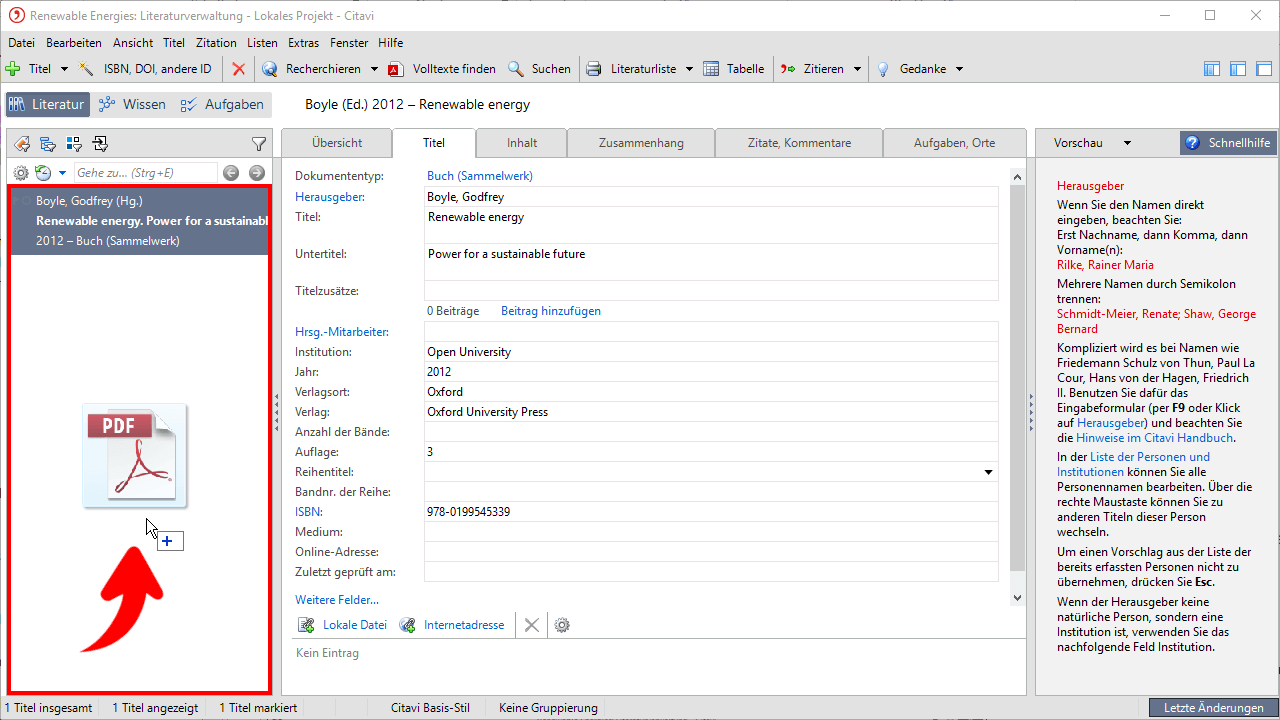Change document type Buch (Sammelwerk)

click(480, 176)
